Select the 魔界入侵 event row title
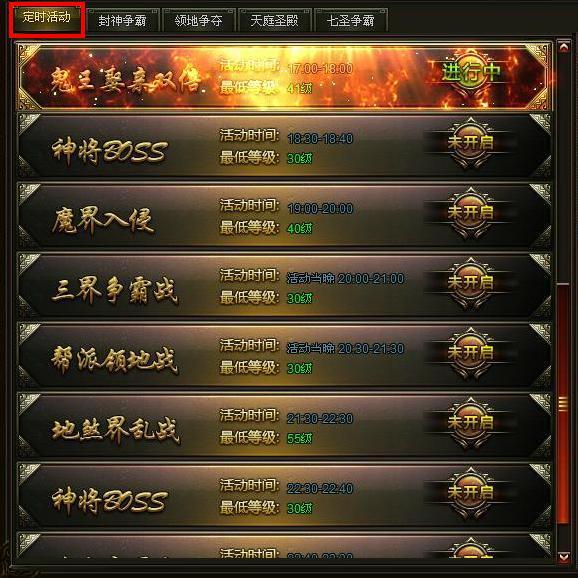Image resolution: width=578 pixels, height=578 pixels. pyautogui.click(x=102, y=220)
